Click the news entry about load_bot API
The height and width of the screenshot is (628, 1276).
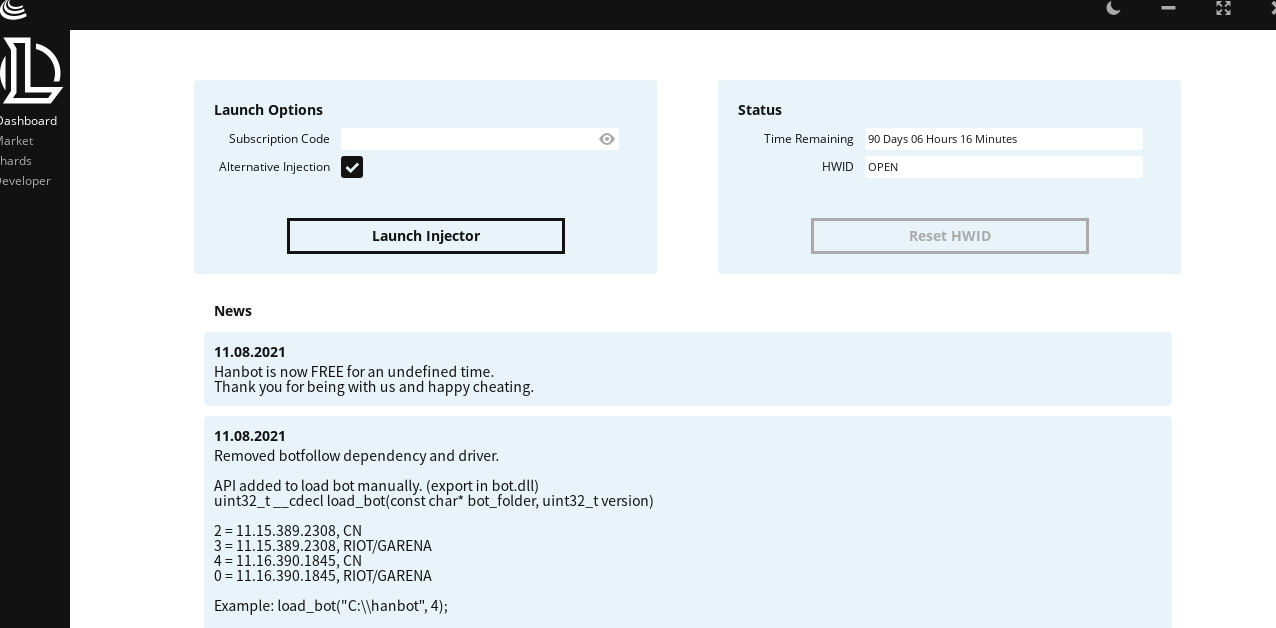(688, 522)
